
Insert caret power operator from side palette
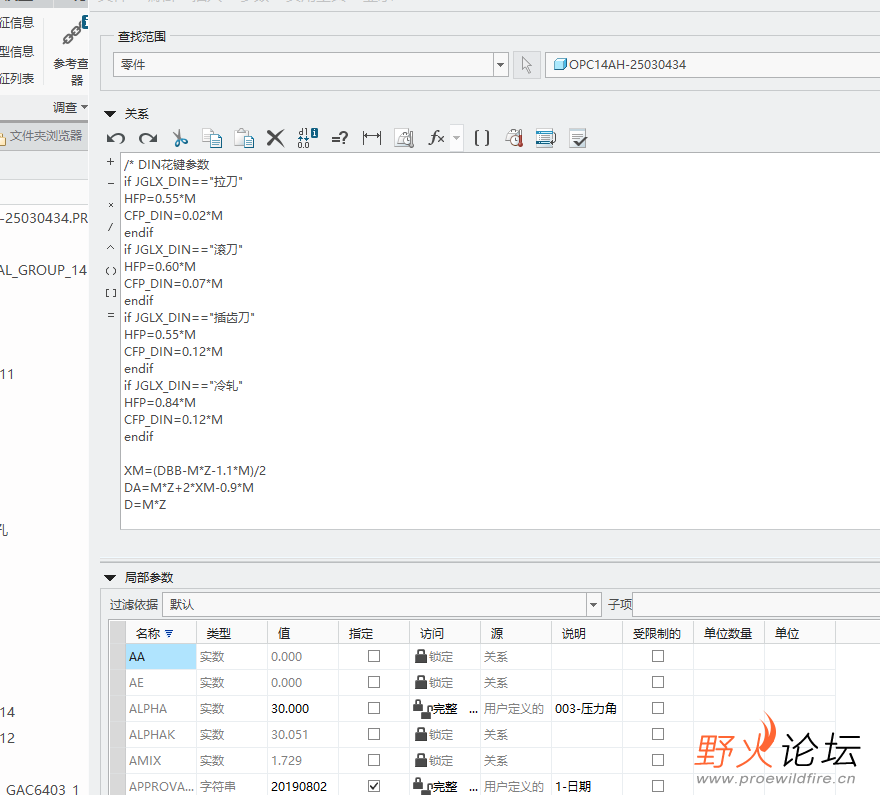point(111,247)
